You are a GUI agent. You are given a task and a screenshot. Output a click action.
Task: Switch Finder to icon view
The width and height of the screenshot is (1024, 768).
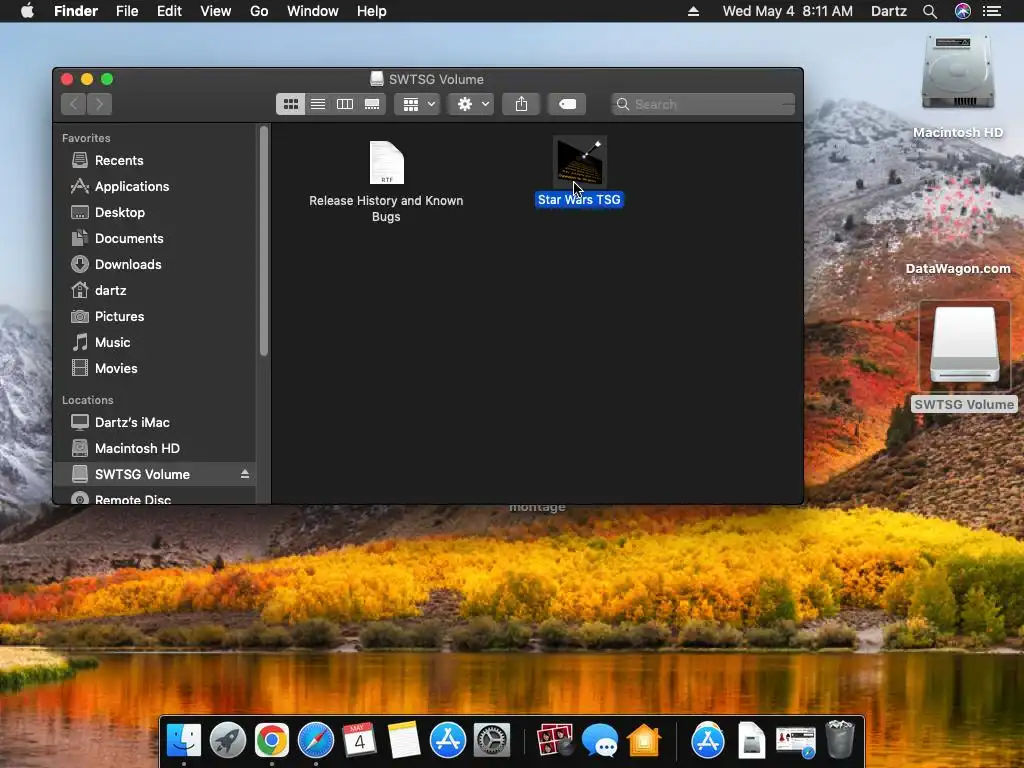click(291, 104)
